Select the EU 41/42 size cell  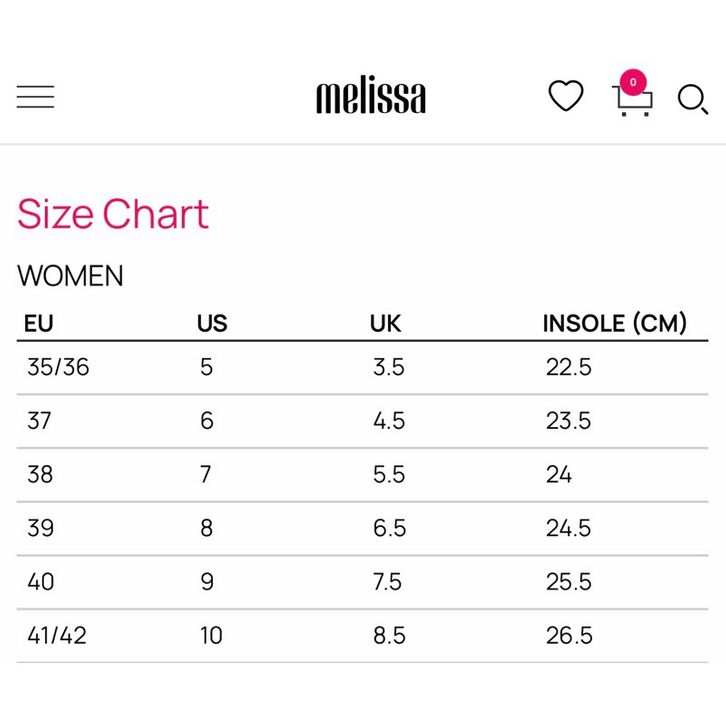pyautogui.click(x=57, y=635)
